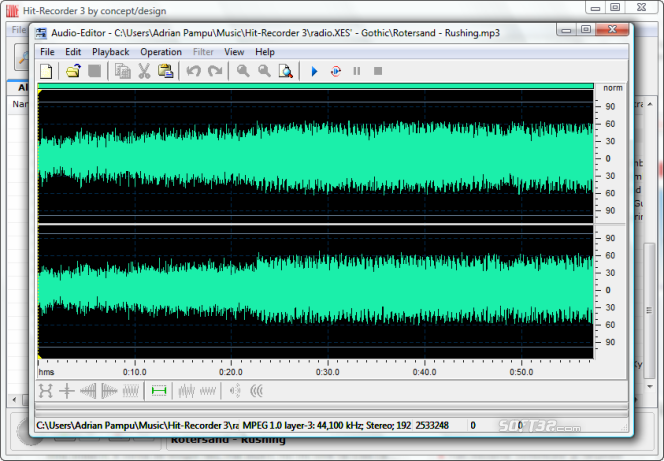Click the tall waveform amplify icon
This screenshot has width=664, height=461.
click(x=187, y=391)
